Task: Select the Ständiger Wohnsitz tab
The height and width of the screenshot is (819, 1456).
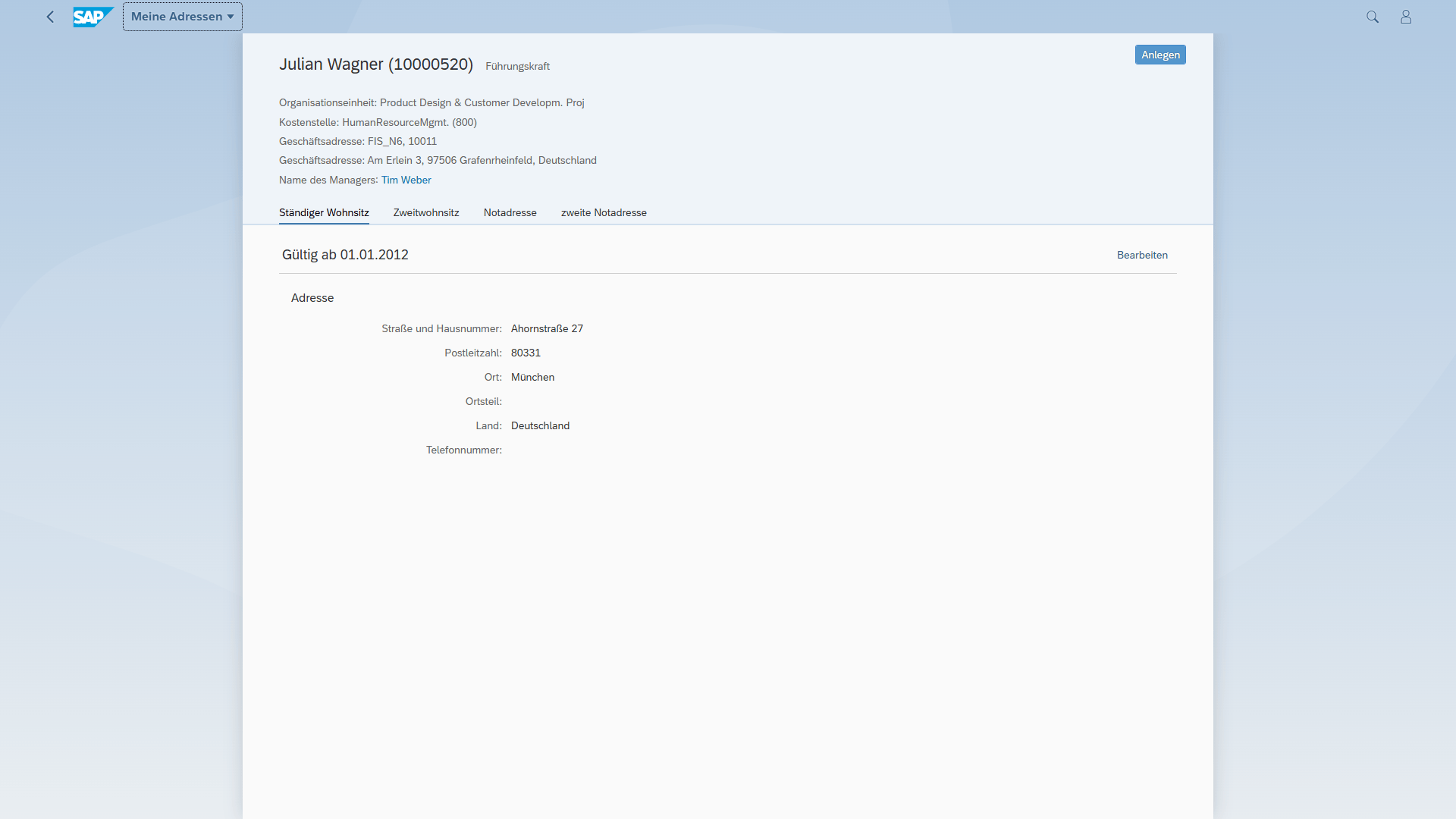Action: coord(324,212)
